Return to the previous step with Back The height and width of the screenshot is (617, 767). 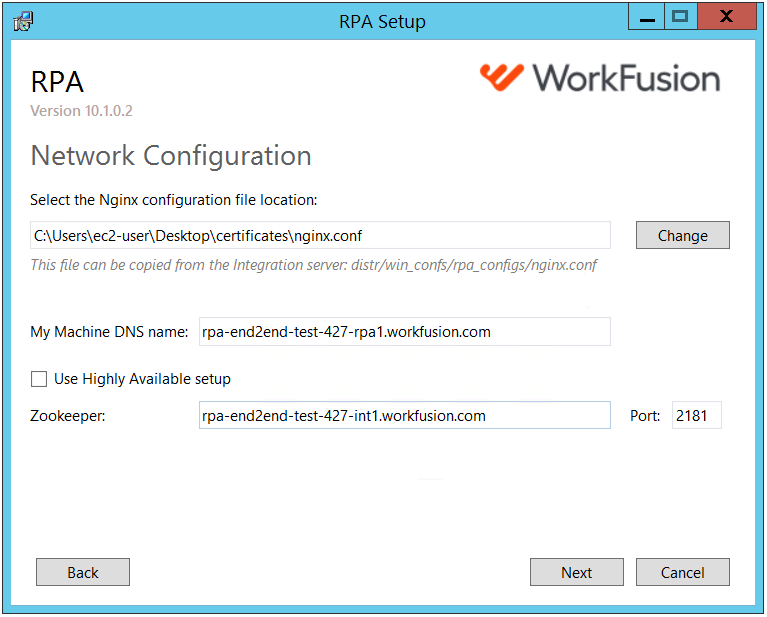83,572
